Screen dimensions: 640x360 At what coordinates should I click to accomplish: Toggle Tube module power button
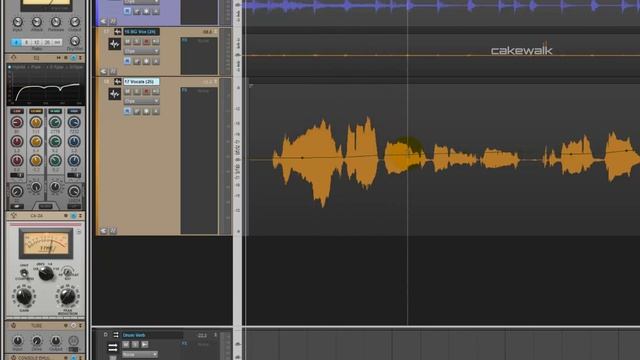tap(73, 326)
